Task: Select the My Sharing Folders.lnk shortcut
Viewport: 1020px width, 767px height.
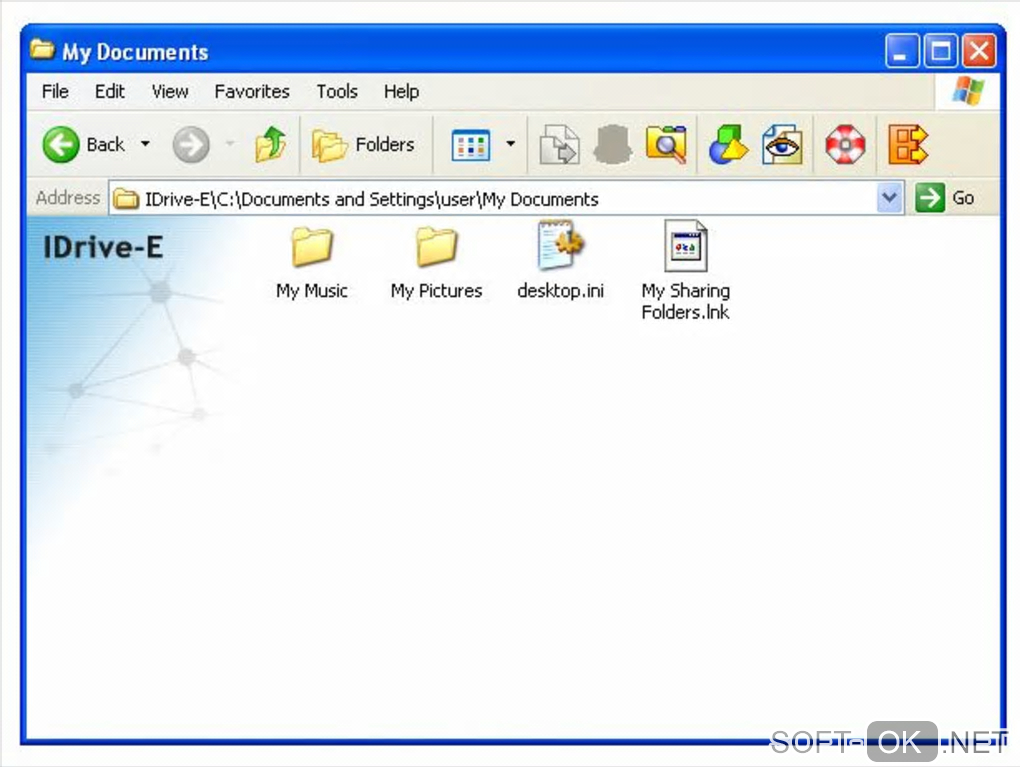Action: click(x=686, y=271)
